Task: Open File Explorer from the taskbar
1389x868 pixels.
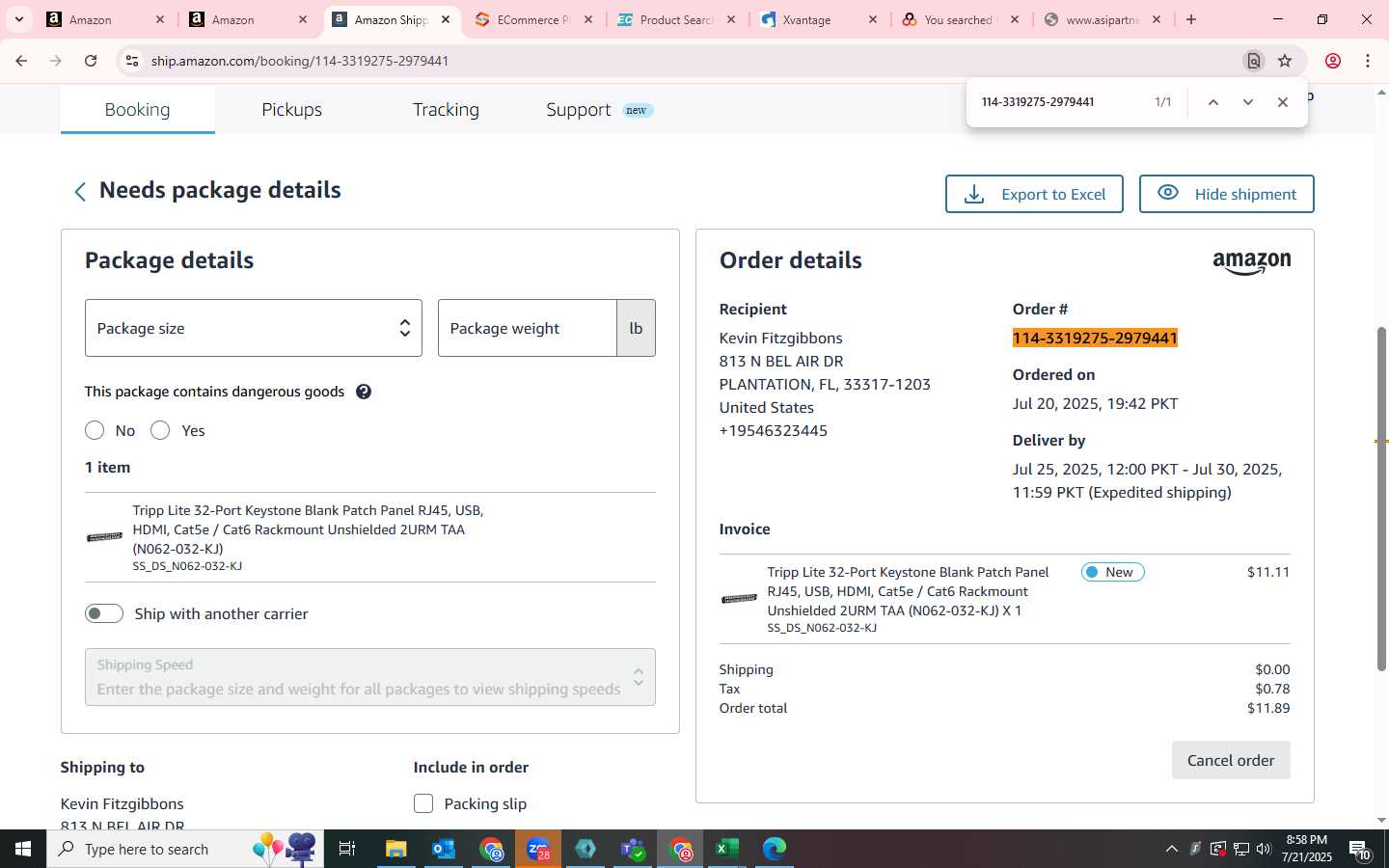Action: click(x=396, y=849)
